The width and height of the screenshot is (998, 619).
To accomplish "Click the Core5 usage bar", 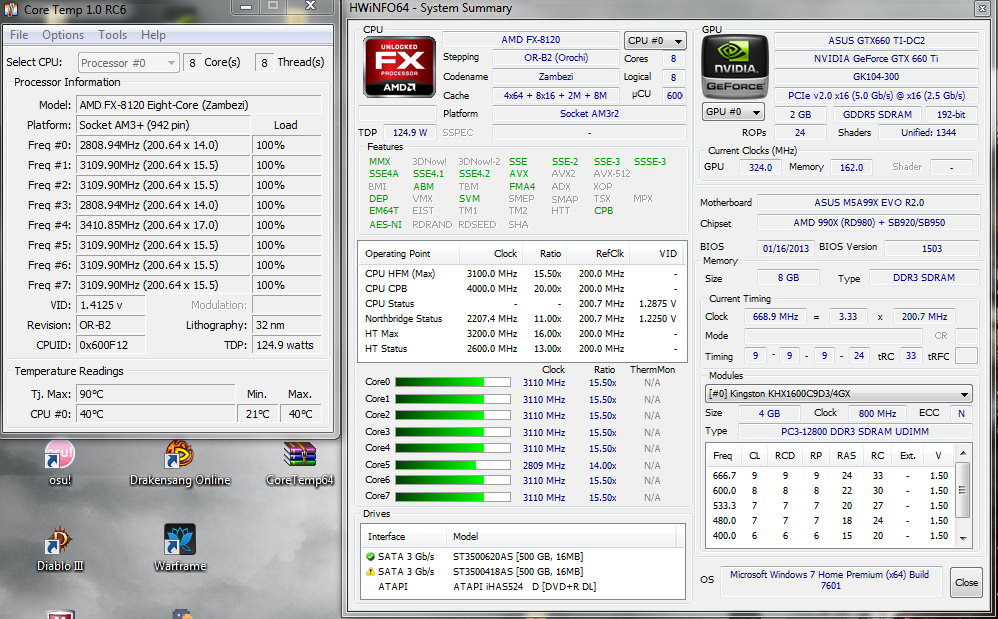I will click(x=453, y=465).
